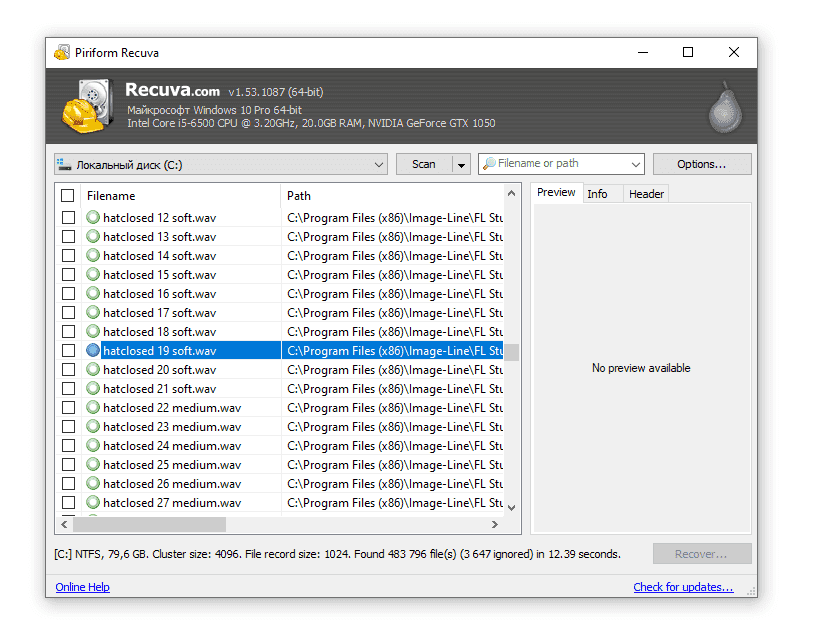Image resolution: width=818 pixels, height=636 pixels.
Task: Click the horizontal scrollbar thumb in file list
Action: coord(150,524)
